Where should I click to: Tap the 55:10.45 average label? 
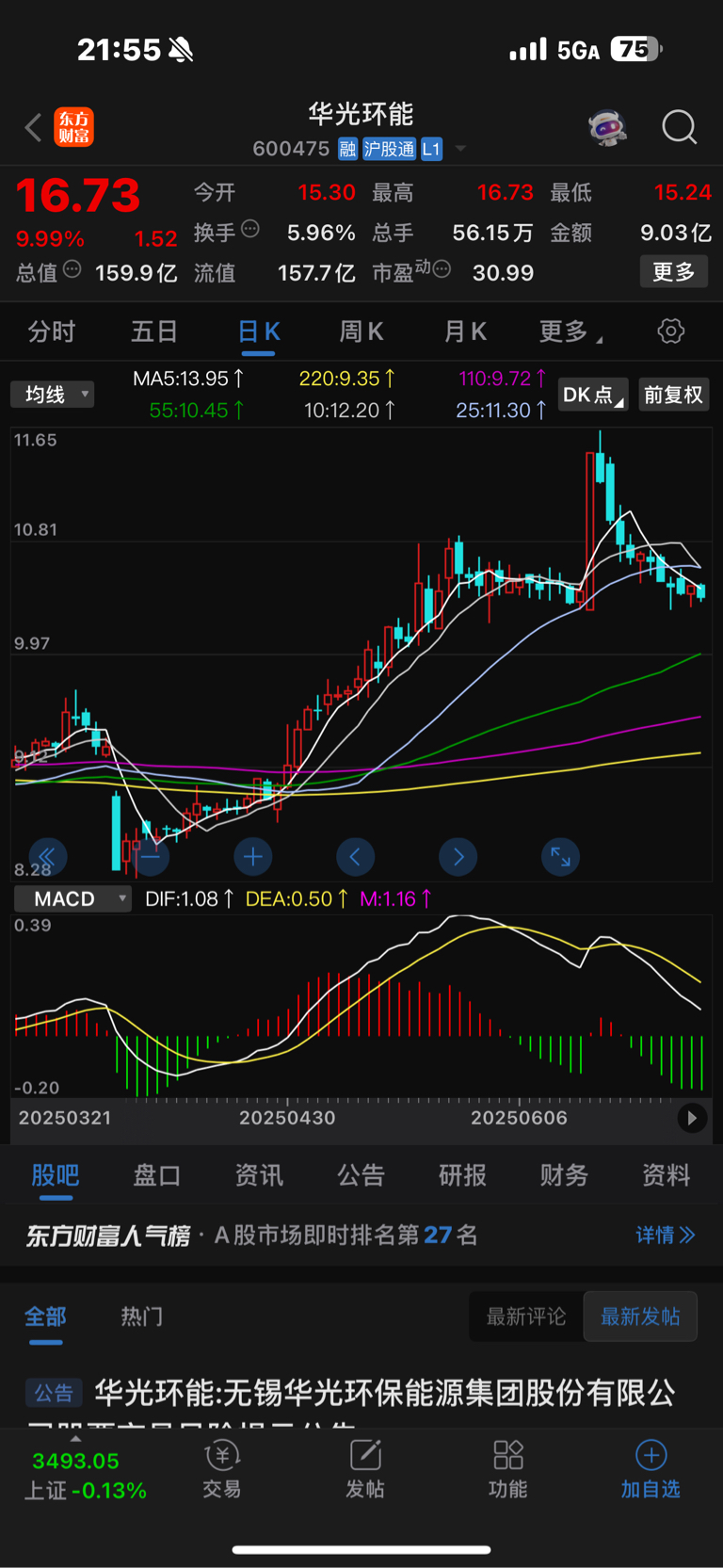coord(197,411)
